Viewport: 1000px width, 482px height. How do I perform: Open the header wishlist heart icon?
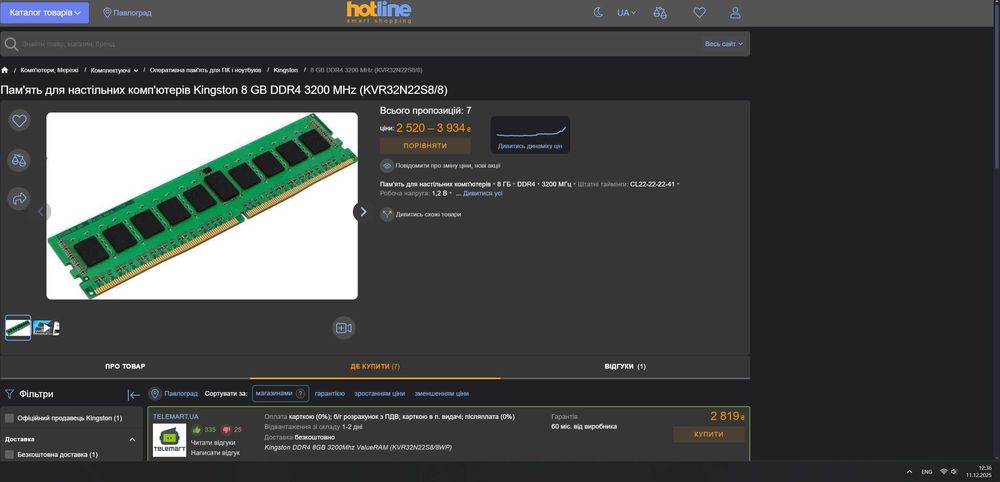[x=700, y=13]
